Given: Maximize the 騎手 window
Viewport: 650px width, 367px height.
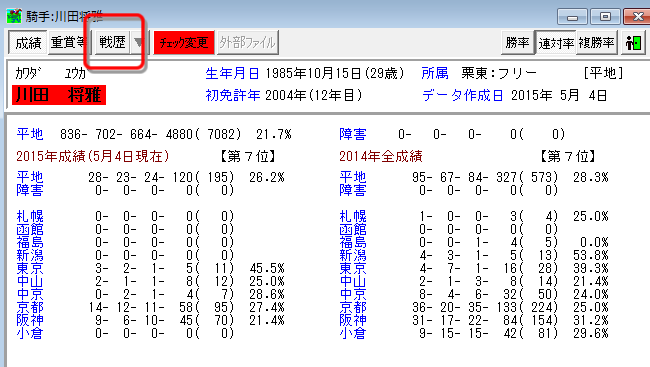Looking at the screenshot, I should pos(605,17).
